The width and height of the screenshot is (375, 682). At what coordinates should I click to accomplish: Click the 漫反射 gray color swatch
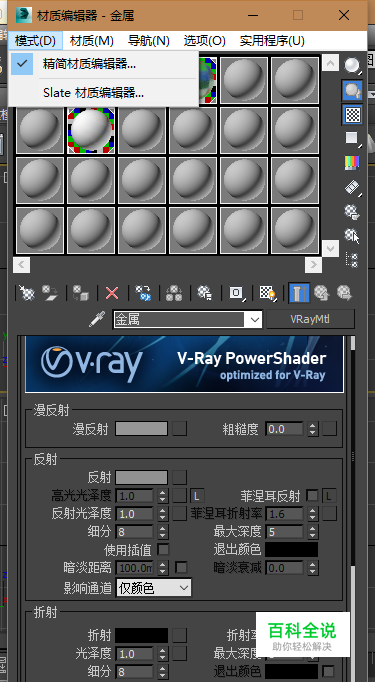[141, 428]
